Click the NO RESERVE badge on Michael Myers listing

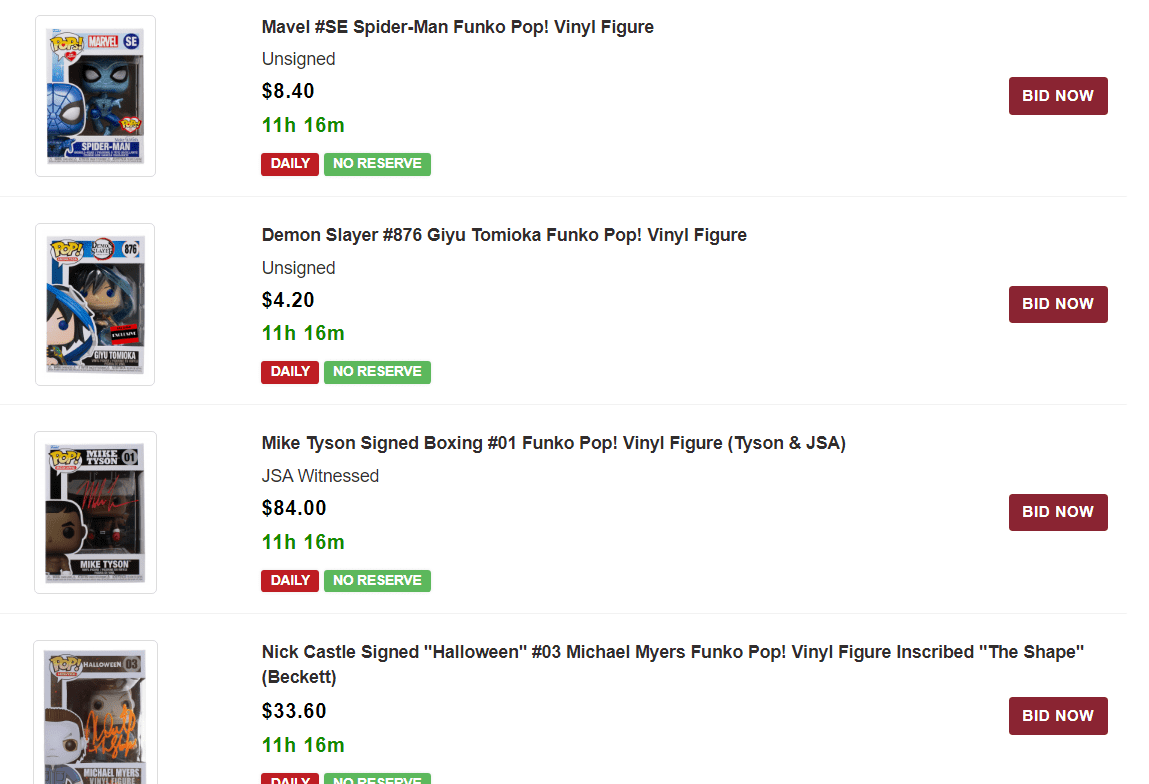tap(377, 778)
